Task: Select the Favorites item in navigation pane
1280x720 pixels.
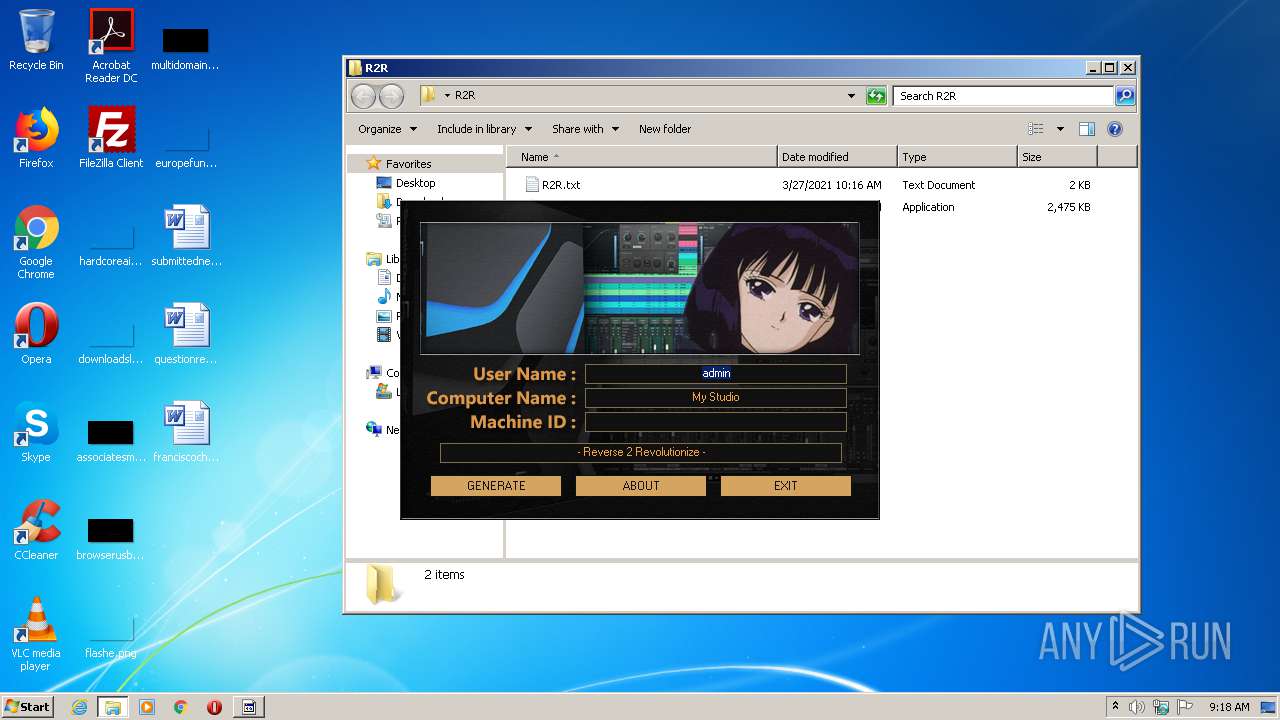Action: pos(408,164)
